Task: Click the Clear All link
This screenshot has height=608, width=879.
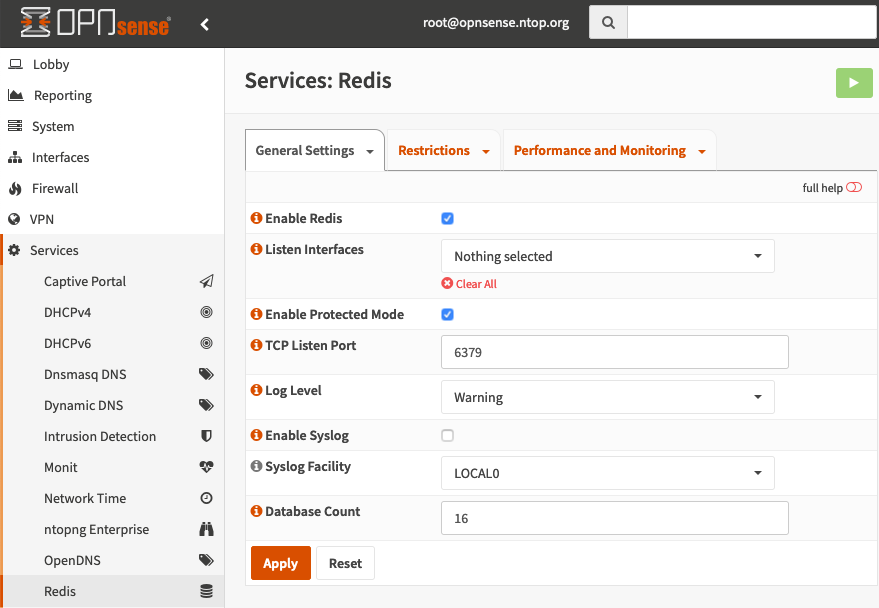Action: coord(476,284)
